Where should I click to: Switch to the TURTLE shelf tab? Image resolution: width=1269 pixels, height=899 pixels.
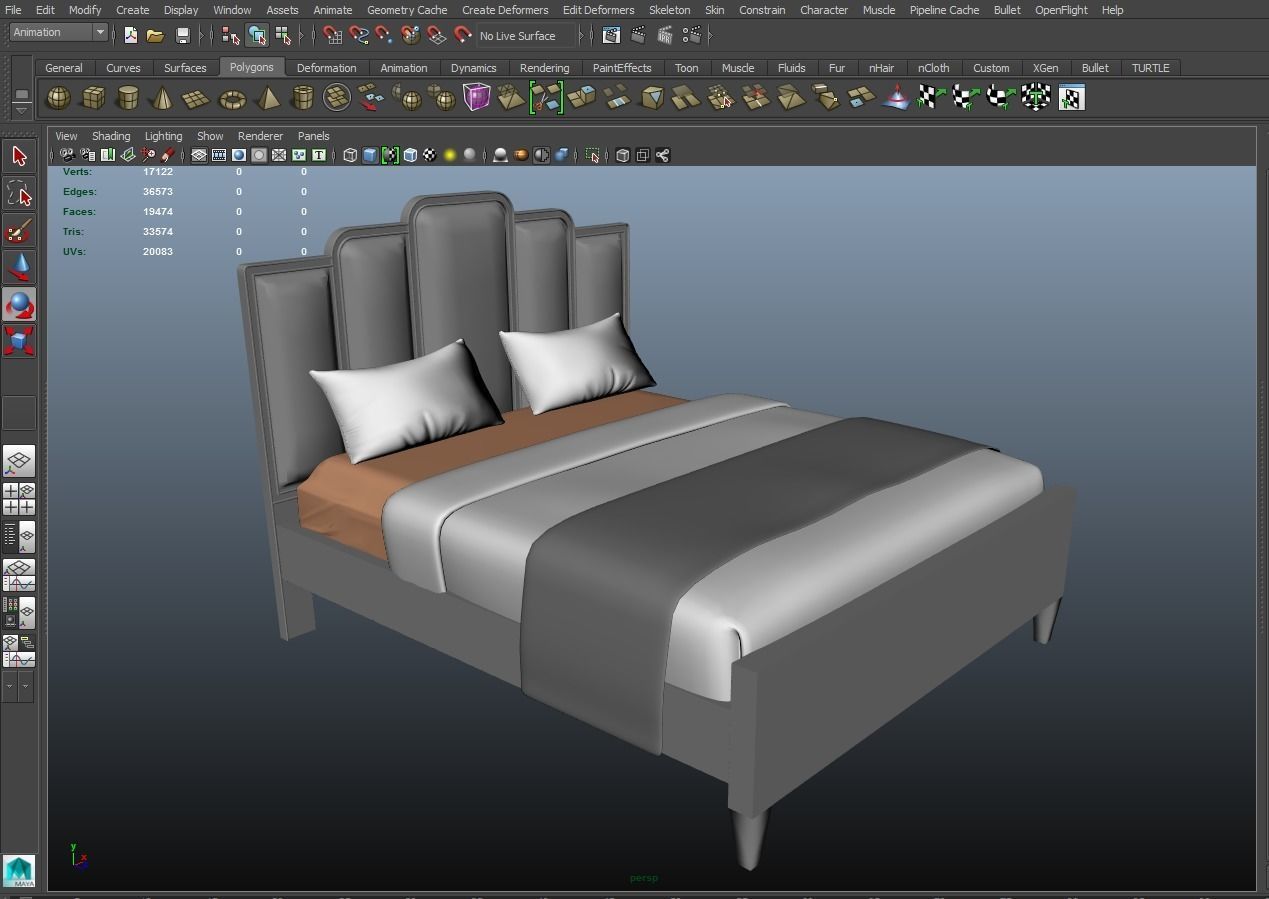point(1150,68)
